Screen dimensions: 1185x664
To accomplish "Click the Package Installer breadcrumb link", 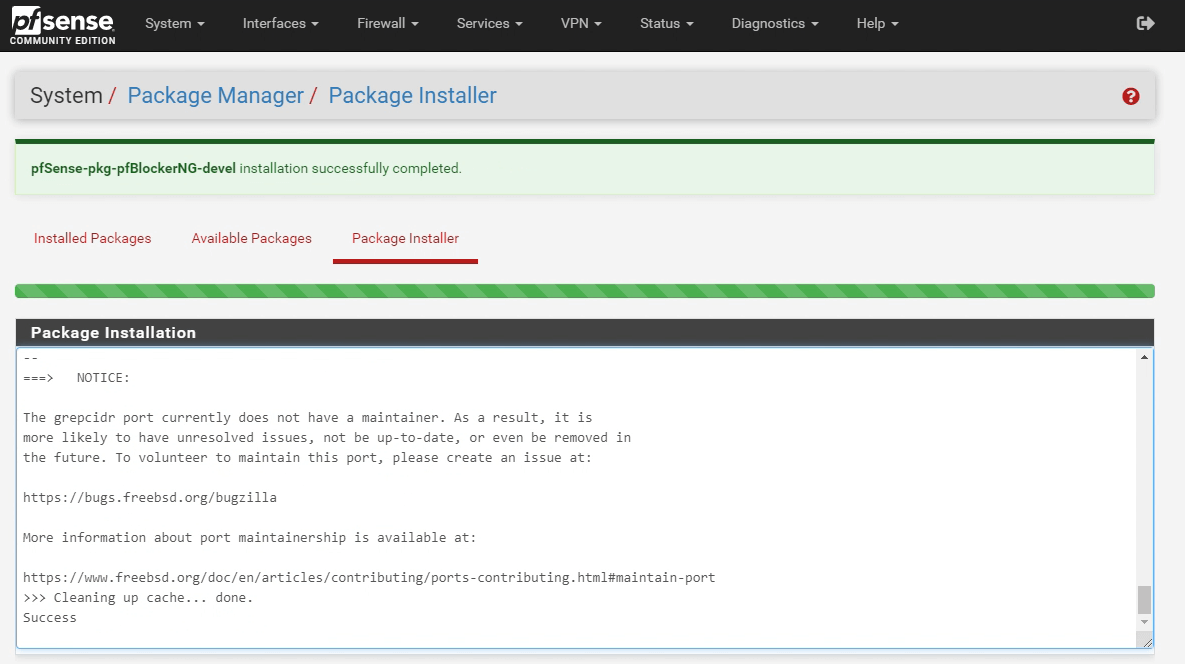I will [412, 96].
